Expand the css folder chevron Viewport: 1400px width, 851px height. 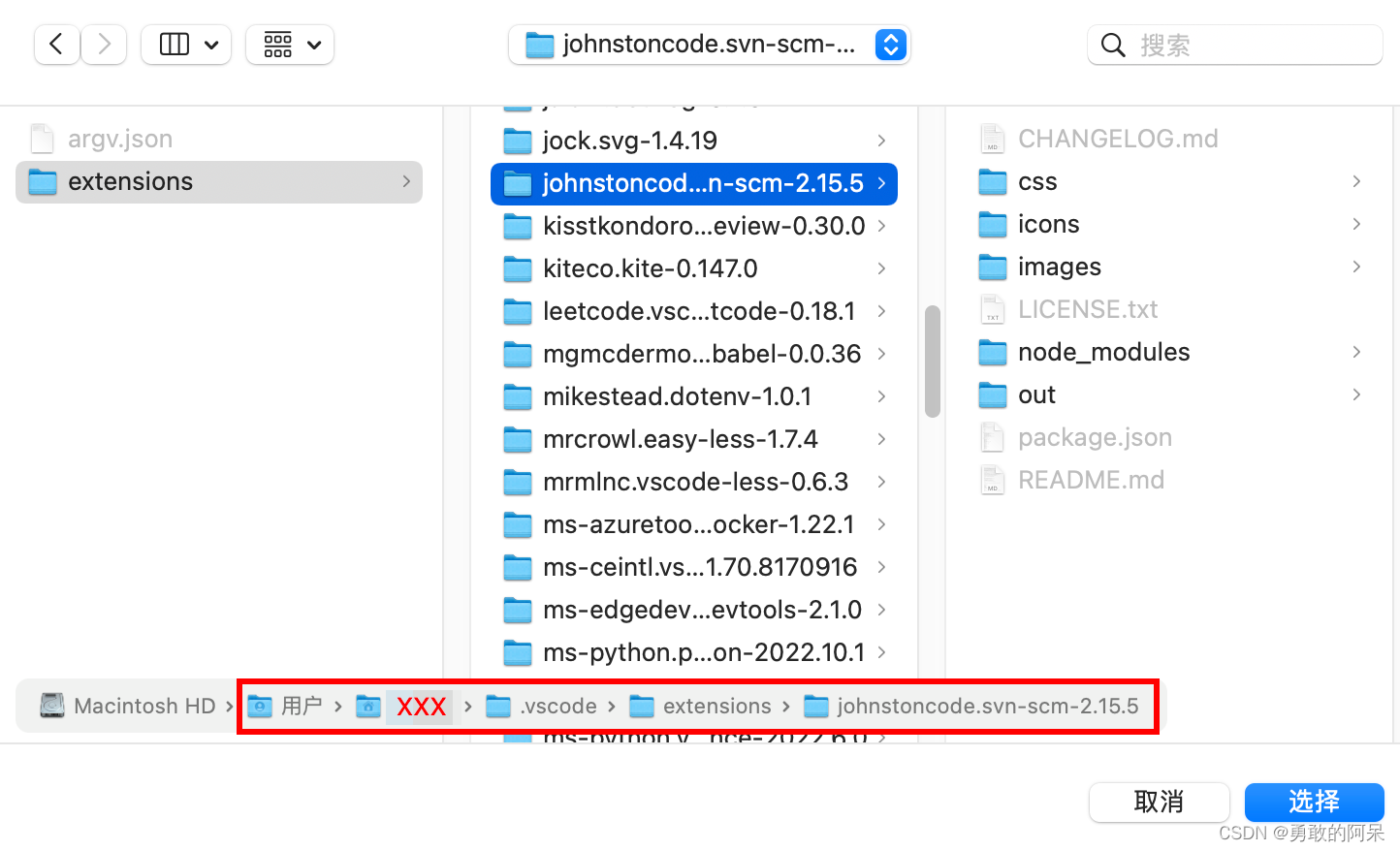coord(1356,181)
